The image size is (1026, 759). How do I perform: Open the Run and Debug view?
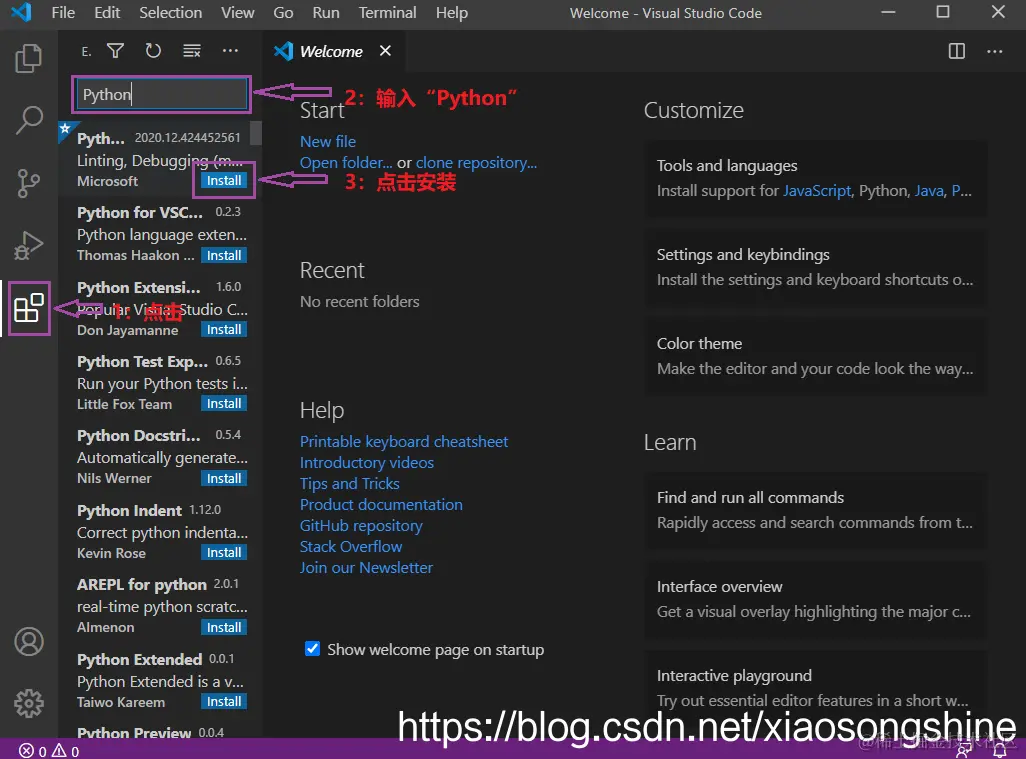coord(28,245)
